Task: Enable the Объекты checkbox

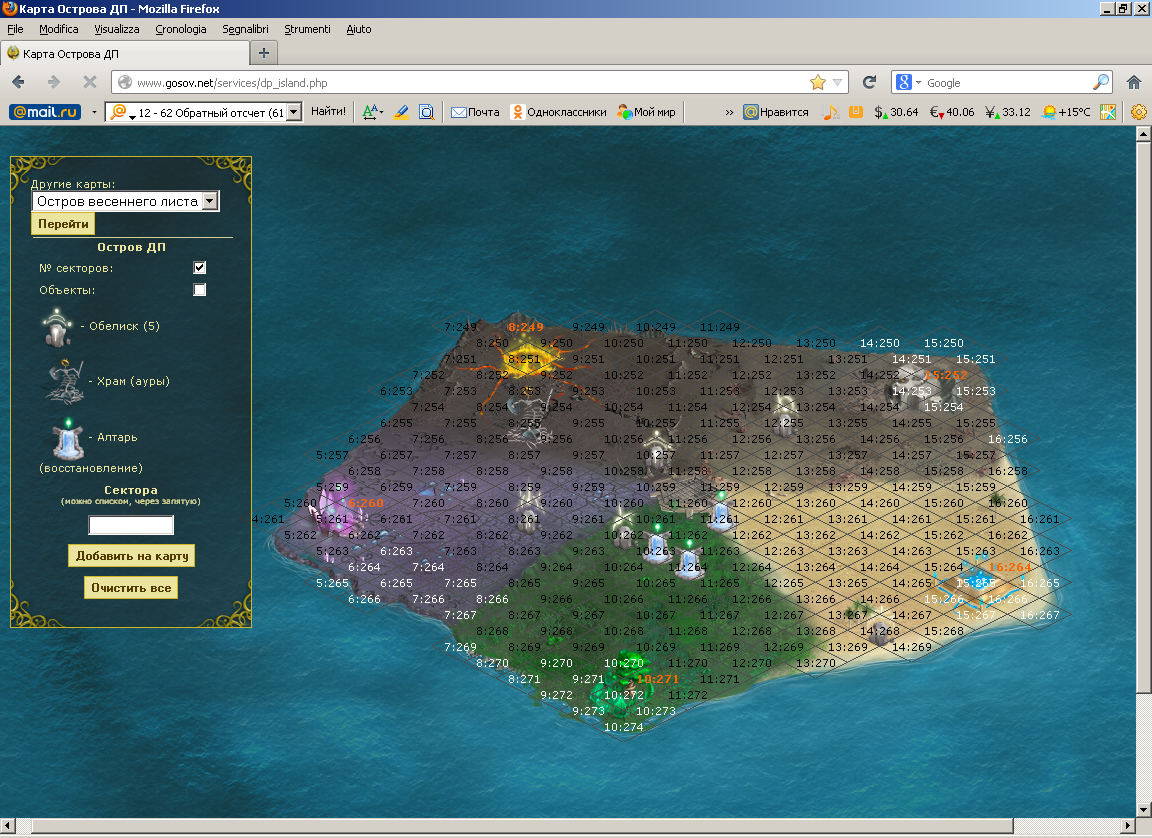Action: tap(199, 289)
